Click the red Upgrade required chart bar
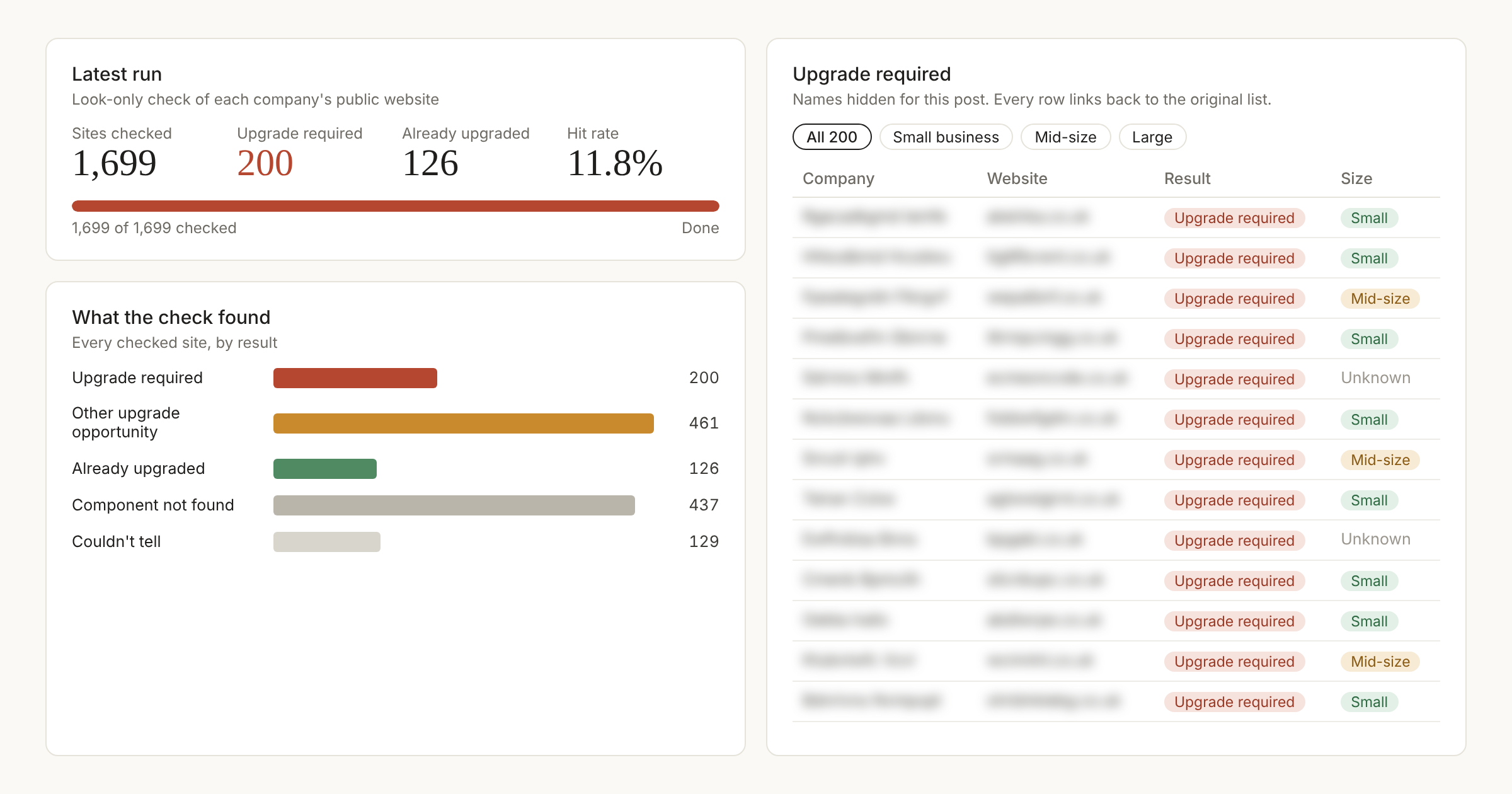The image size is (1512, 794). click(x=355, y=378)
